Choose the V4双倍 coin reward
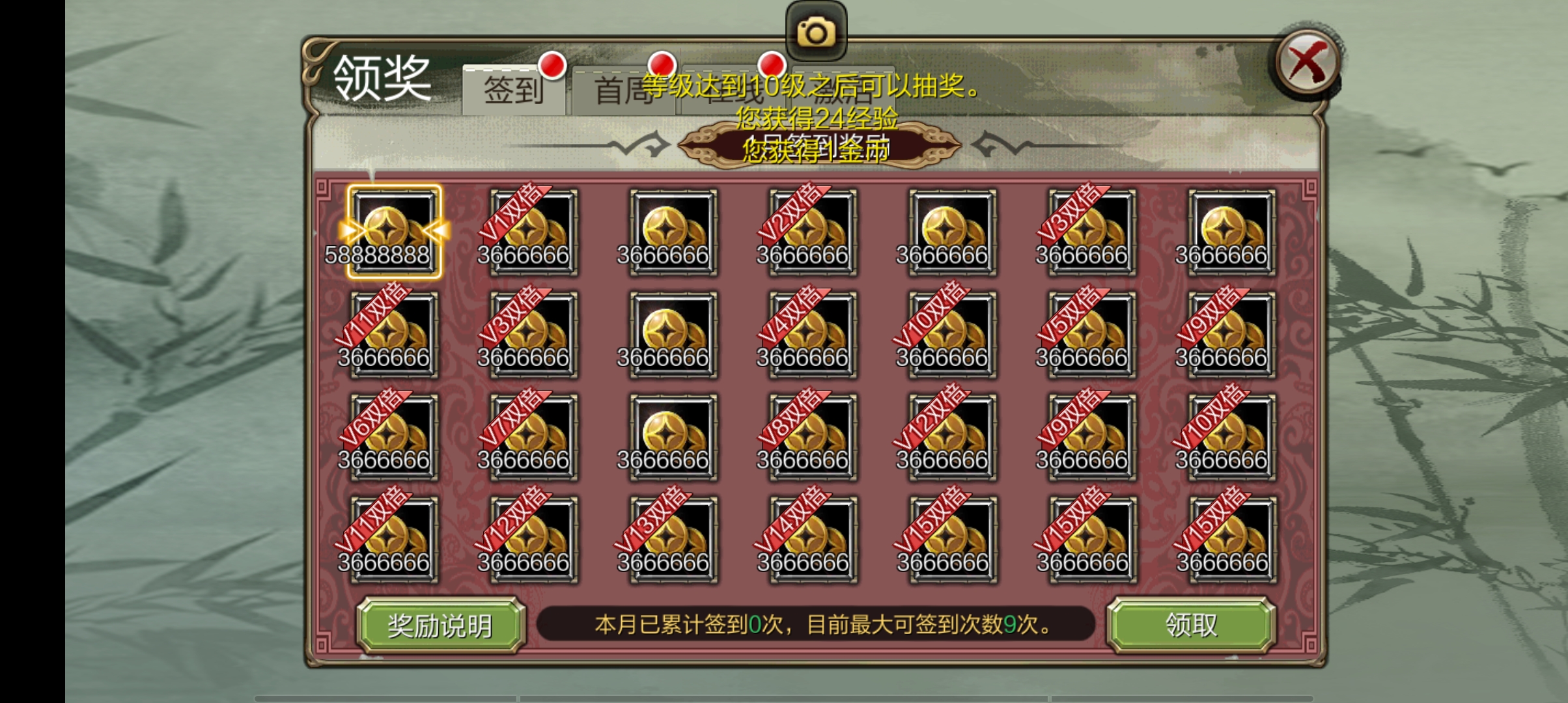Screen dimensions: 1568x703 813,335
